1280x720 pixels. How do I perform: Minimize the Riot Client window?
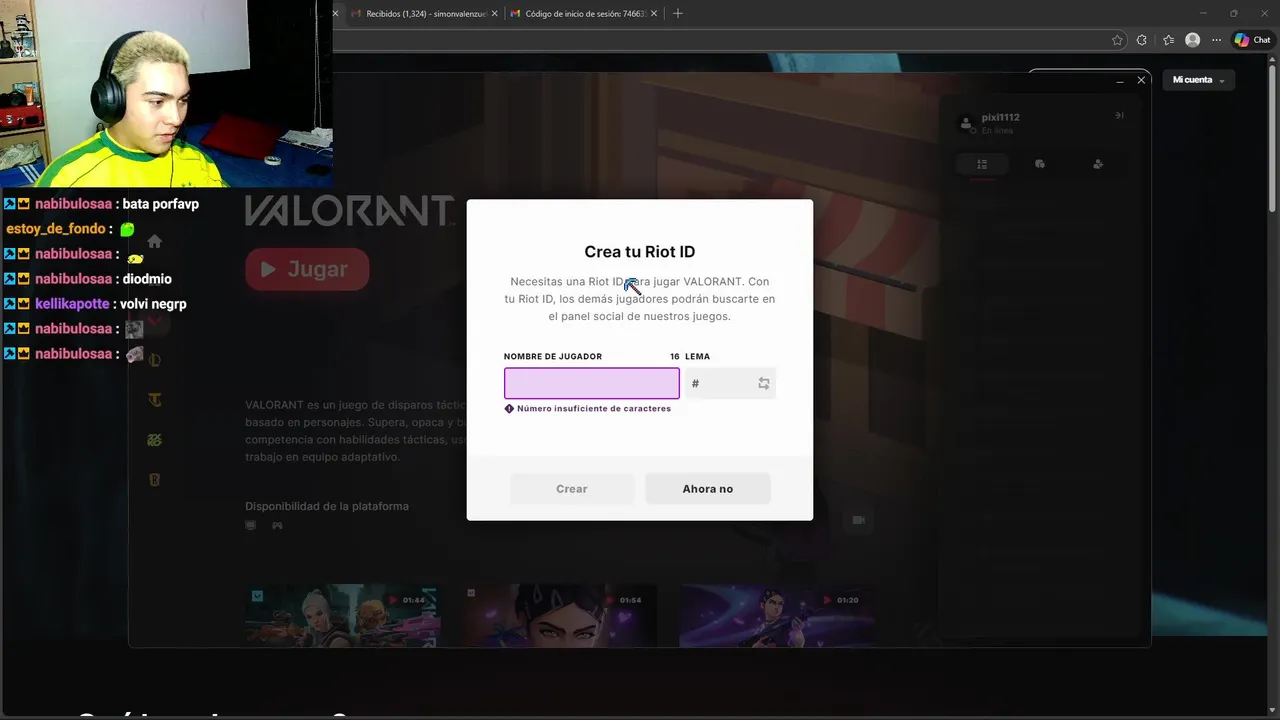1119,80
